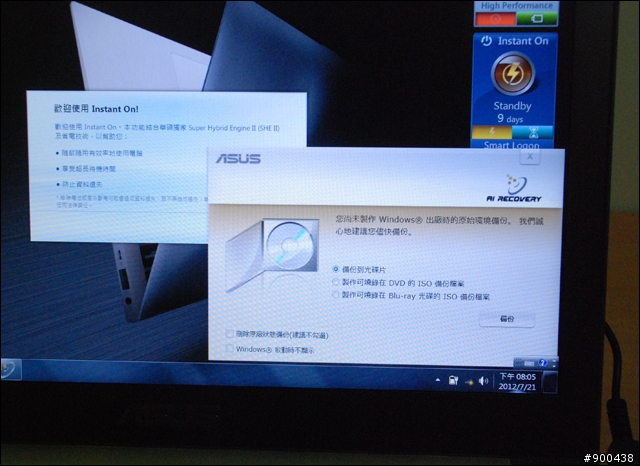Viewport: 640px width, 466px height.
Task: Click the High Performance label
Action: click(516, 6)
